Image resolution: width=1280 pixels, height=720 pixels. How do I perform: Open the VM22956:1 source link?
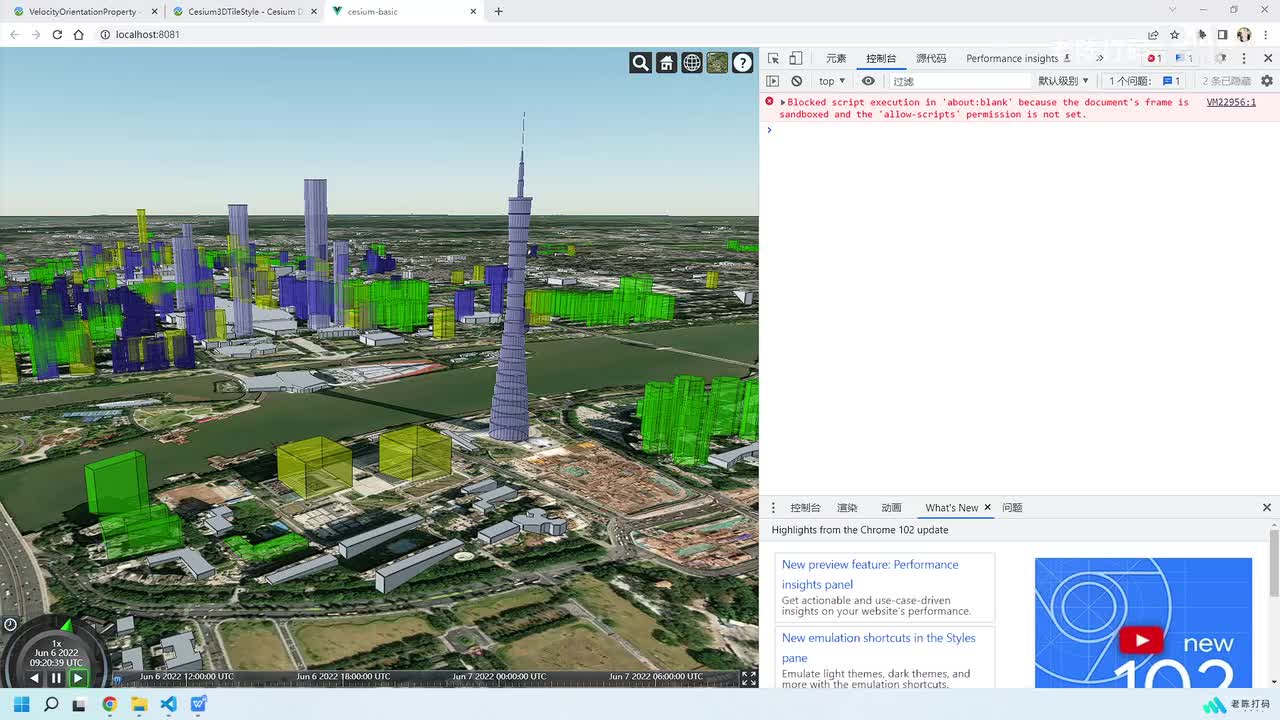click(x=1231, y=102)
